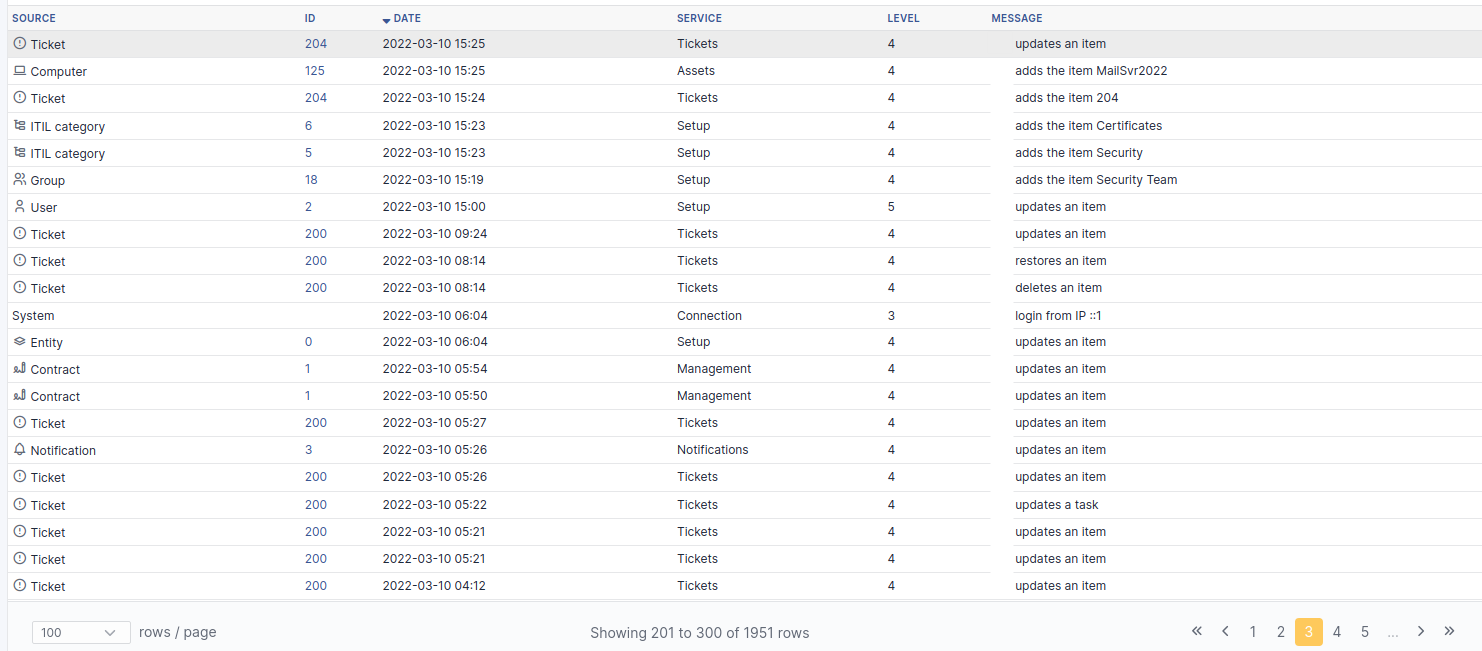Viewport: 1482px width, 651px height.
Task: Click the Group people icon
Action: (19, 180)
